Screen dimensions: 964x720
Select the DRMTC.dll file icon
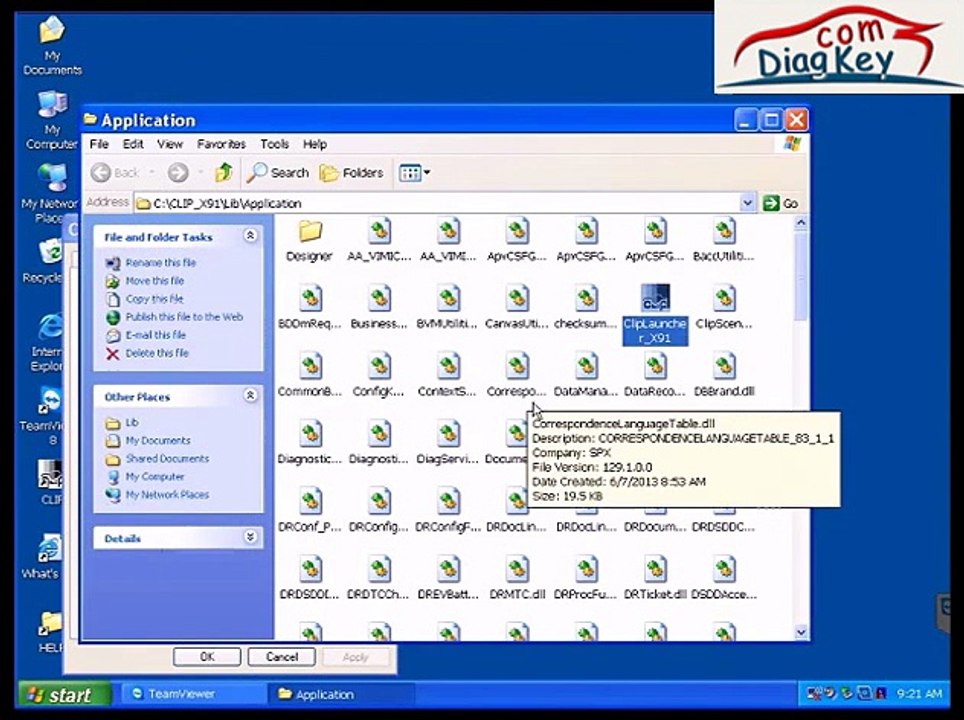click(518, 569)
